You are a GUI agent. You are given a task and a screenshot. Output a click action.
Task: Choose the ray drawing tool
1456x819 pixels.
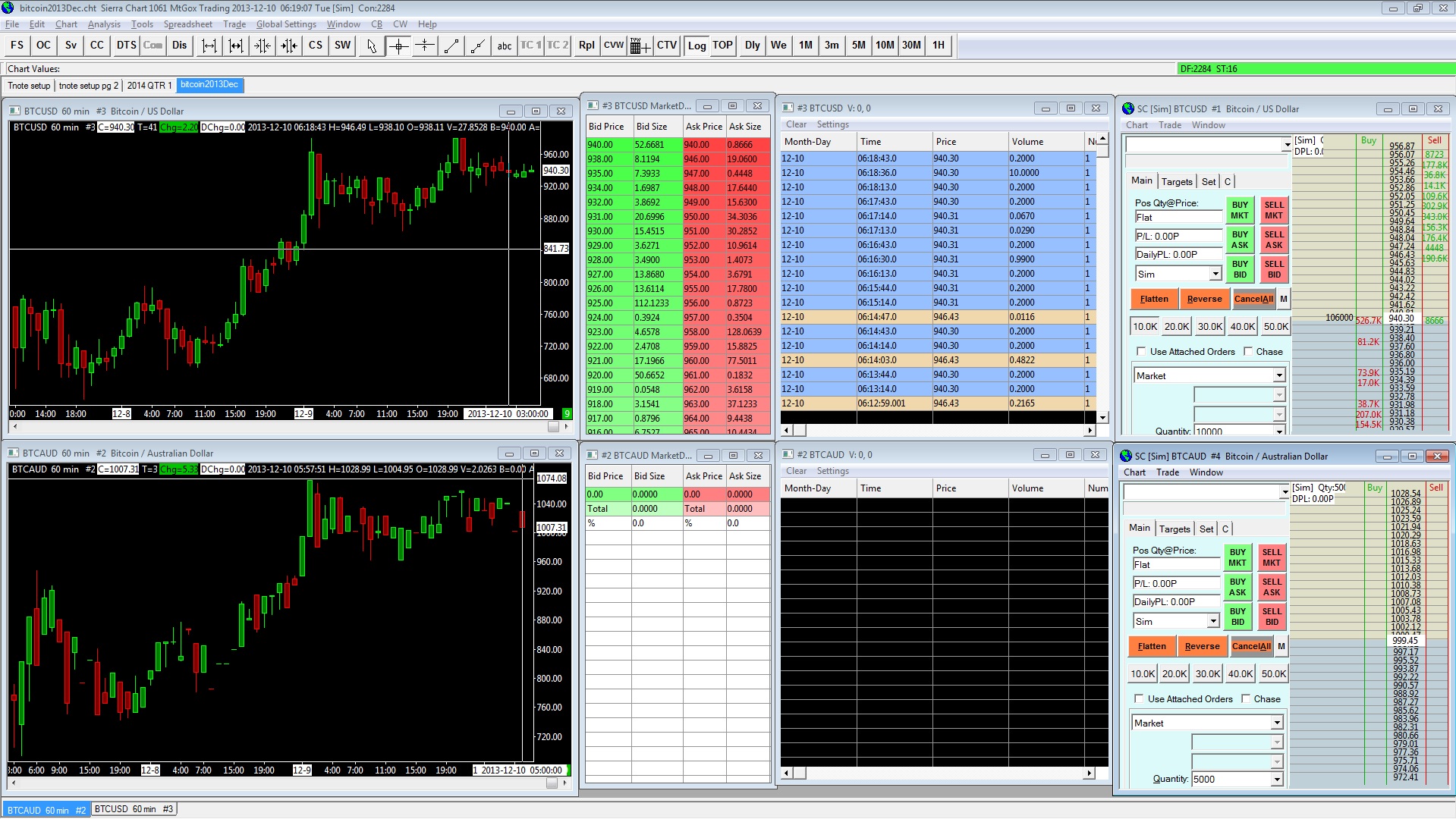(x=478, y=45)
